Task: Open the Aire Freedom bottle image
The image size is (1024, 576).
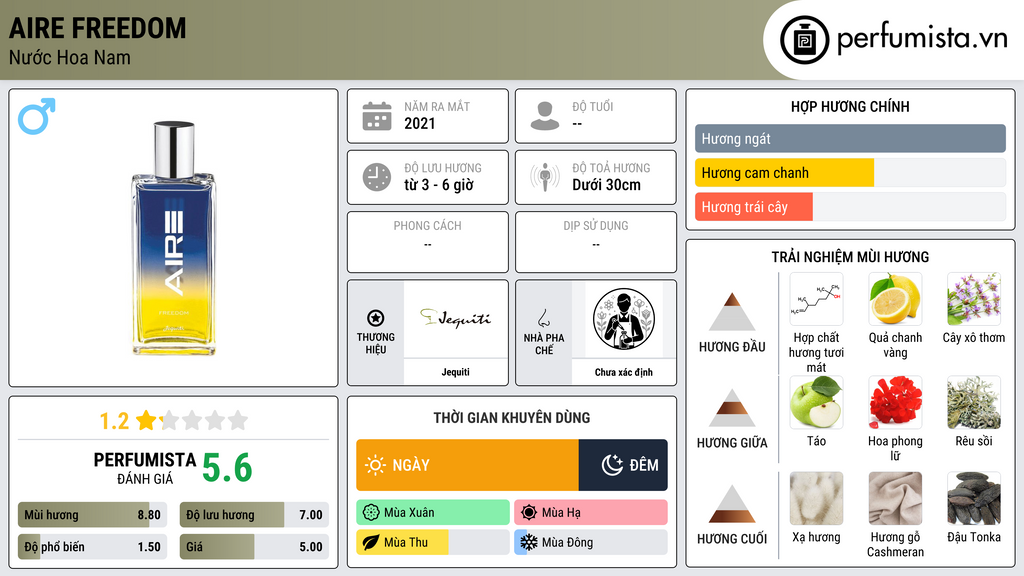Action: (174, 238)
